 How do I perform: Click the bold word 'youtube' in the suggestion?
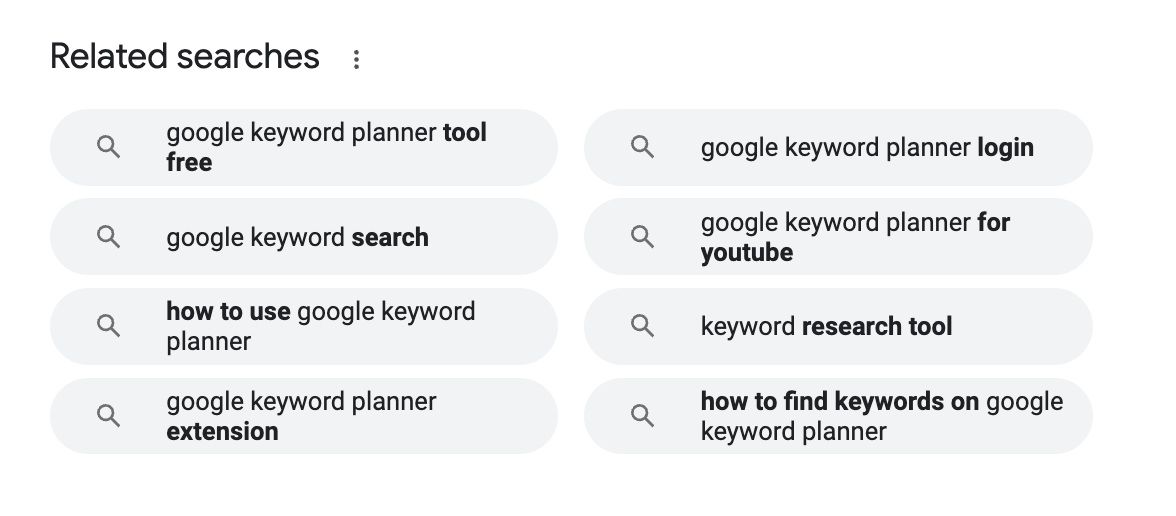point(746,253)
